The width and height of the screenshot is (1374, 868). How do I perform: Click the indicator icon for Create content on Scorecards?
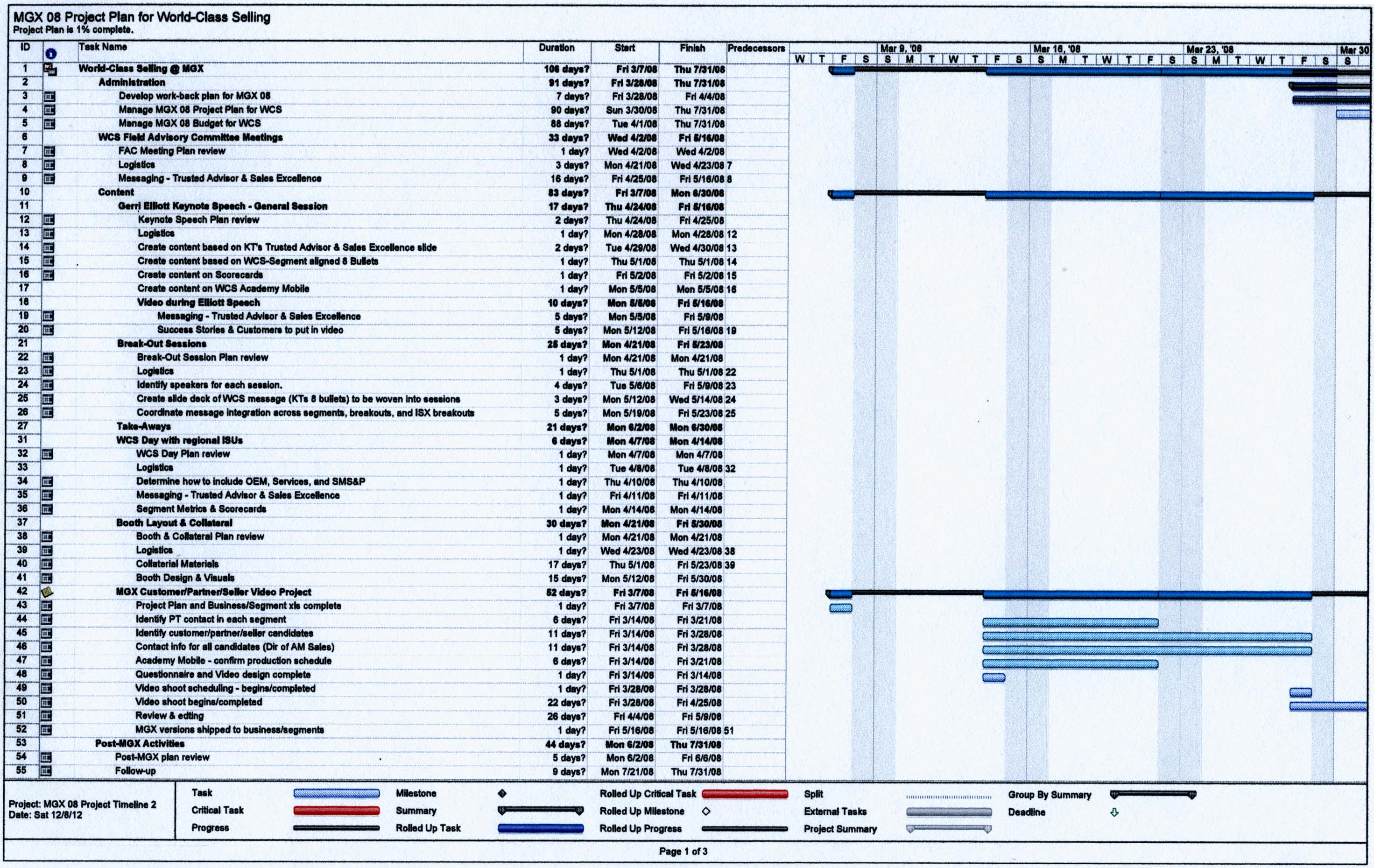(49, 275)
